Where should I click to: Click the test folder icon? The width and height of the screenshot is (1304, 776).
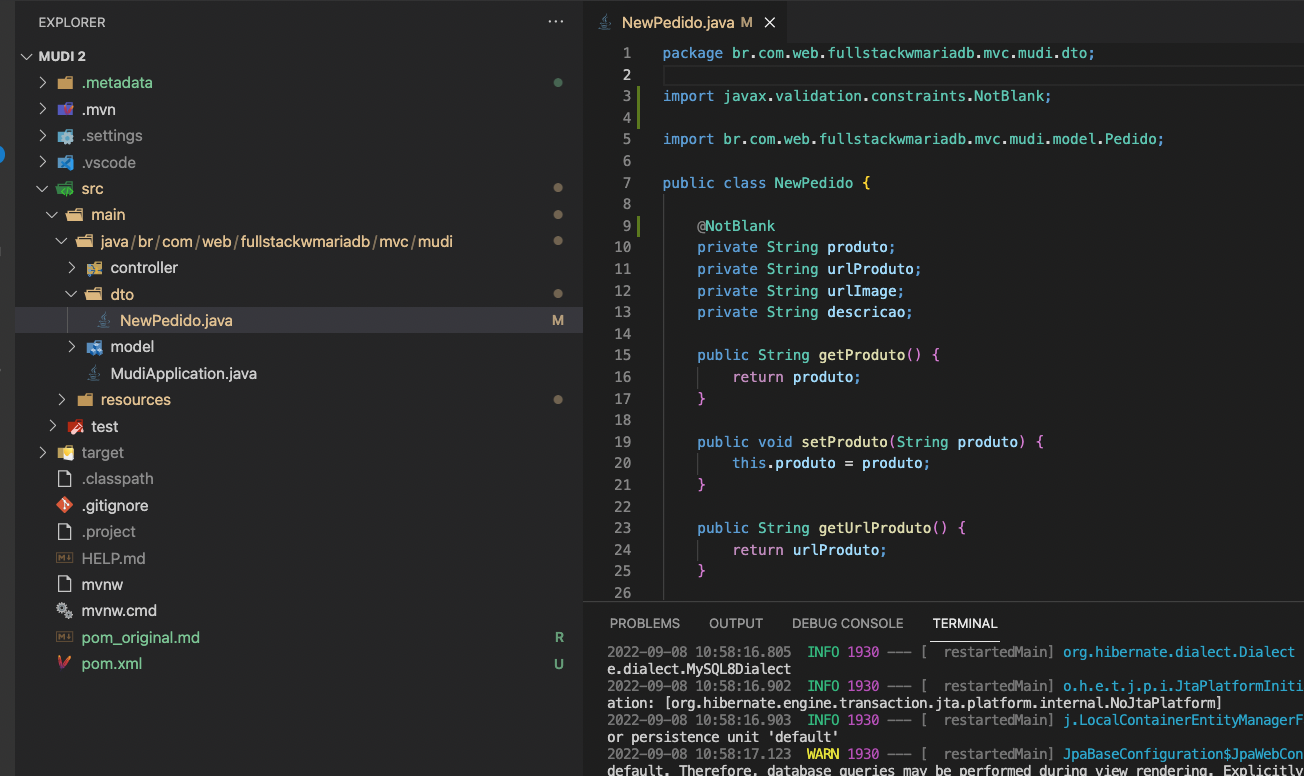75,426
